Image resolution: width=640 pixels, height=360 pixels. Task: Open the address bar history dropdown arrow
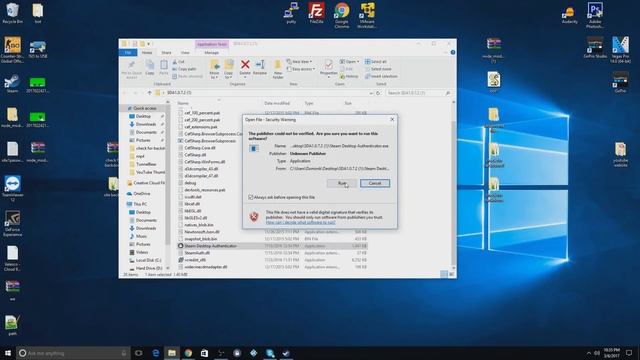pyautogui.click(x=371, y=93)
